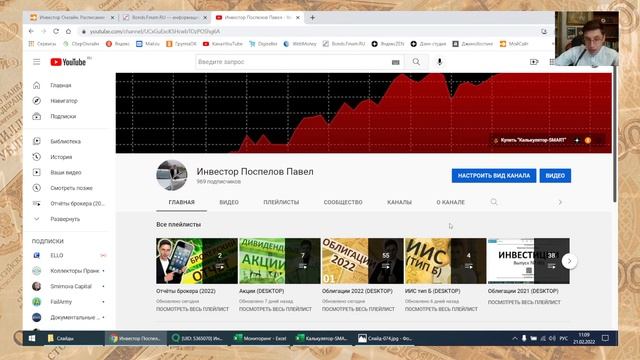The image size is (640, 360).
Task: Open the Облигации 2022 playlist thumbnail
Action: pyautogui.click(x=362, y=261)
